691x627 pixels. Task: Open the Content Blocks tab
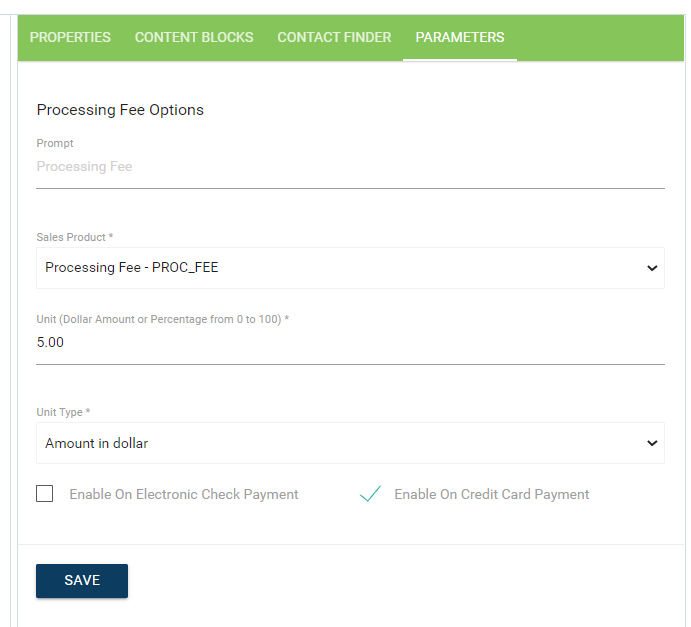click(194, 37)
